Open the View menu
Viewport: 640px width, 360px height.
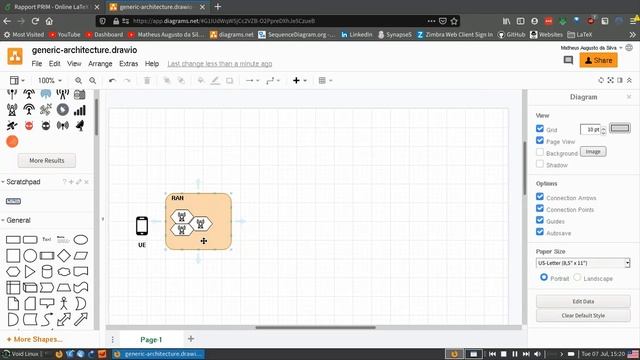[74, 64]
